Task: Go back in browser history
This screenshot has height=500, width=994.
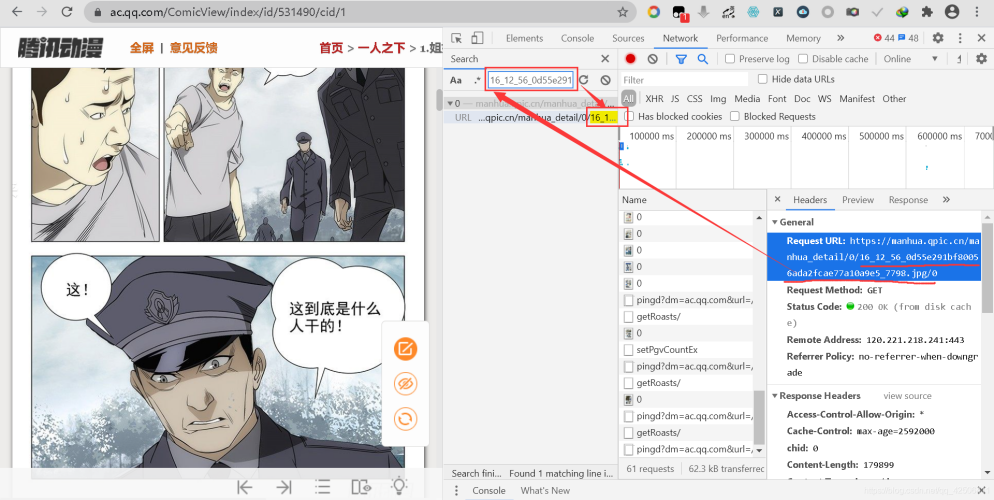Action: coord(17,12)
